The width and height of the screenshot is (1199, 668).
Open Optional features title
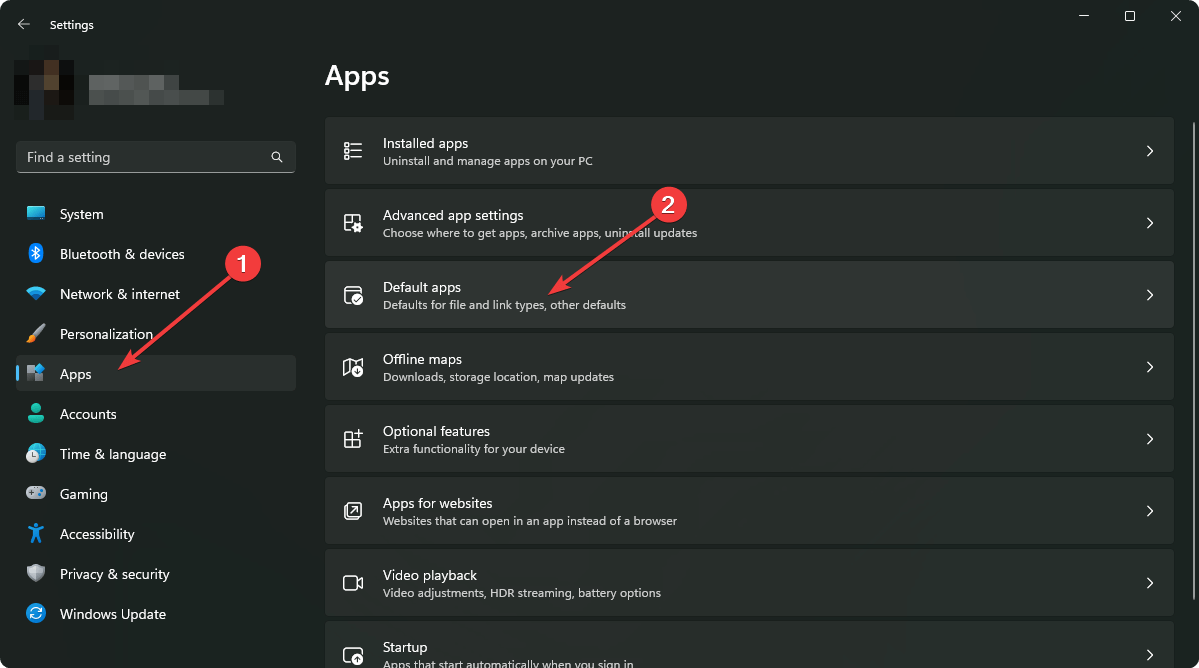(x=436, y=431)
